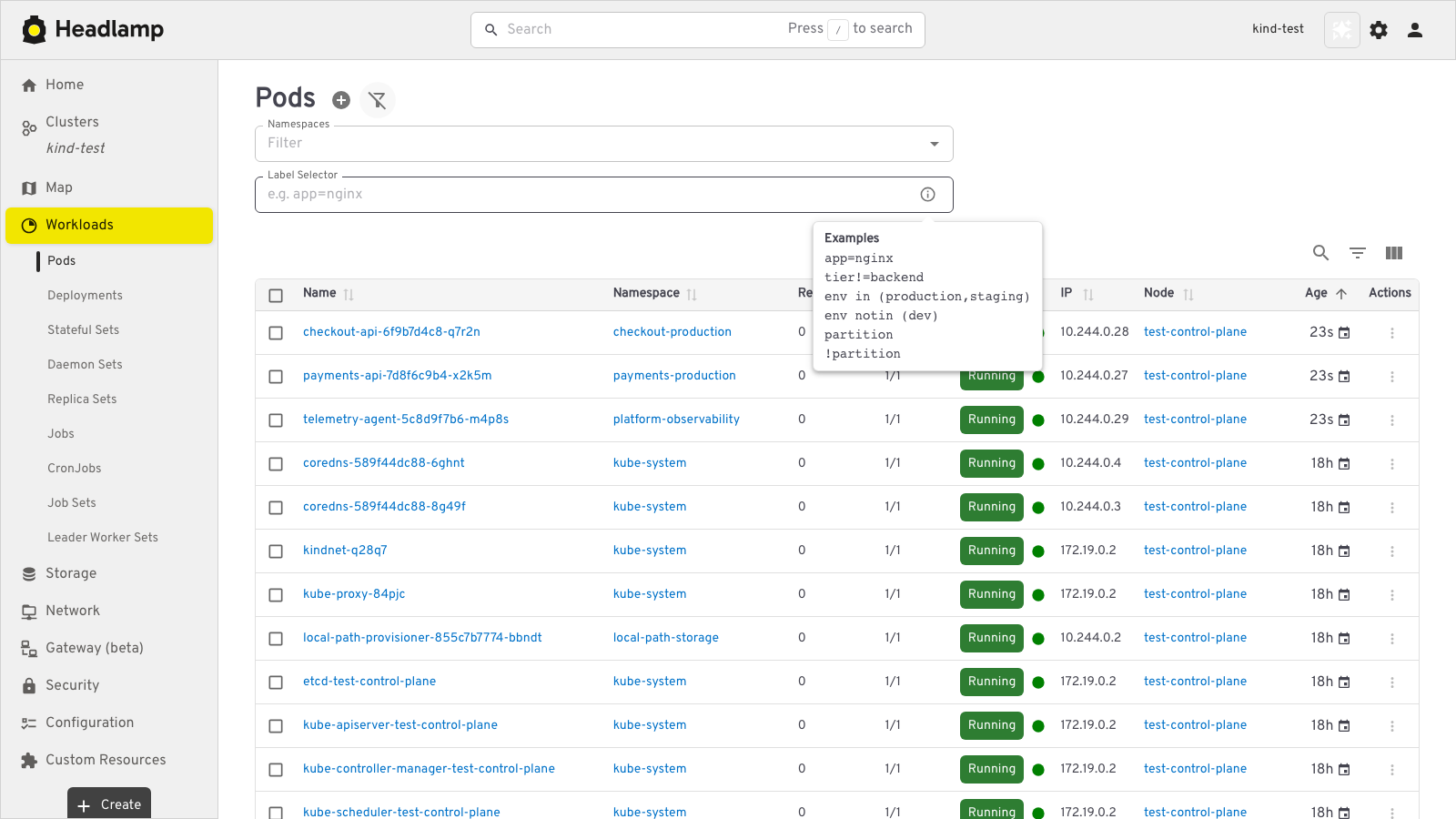Expand the Network sidebar section

(x=109, y=611)
